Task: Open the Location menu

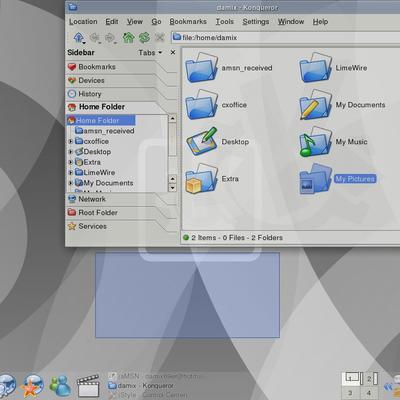Action: pos(83,22)
